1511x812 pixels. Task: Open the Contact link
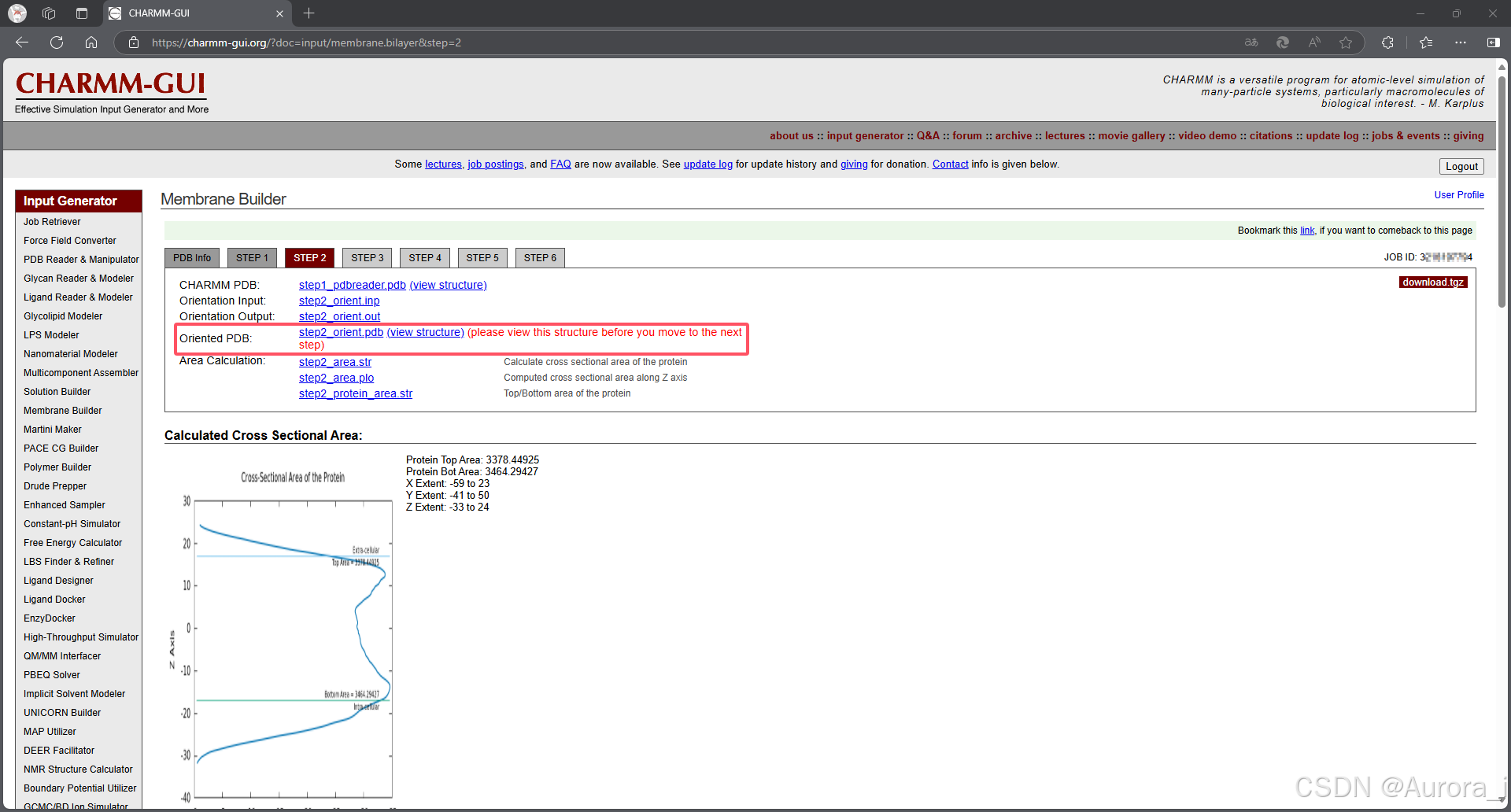(x=951, y=164)
